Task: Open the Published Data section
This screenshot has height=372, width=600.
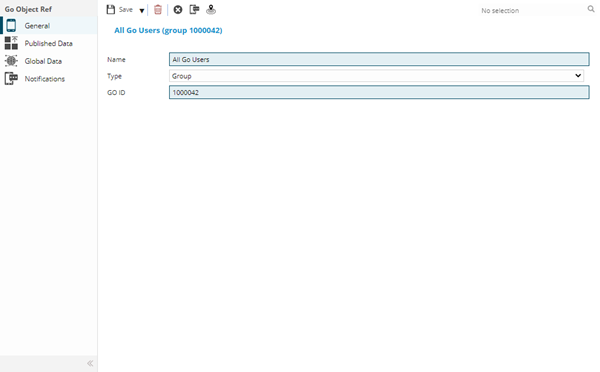Action: [49, 43]
